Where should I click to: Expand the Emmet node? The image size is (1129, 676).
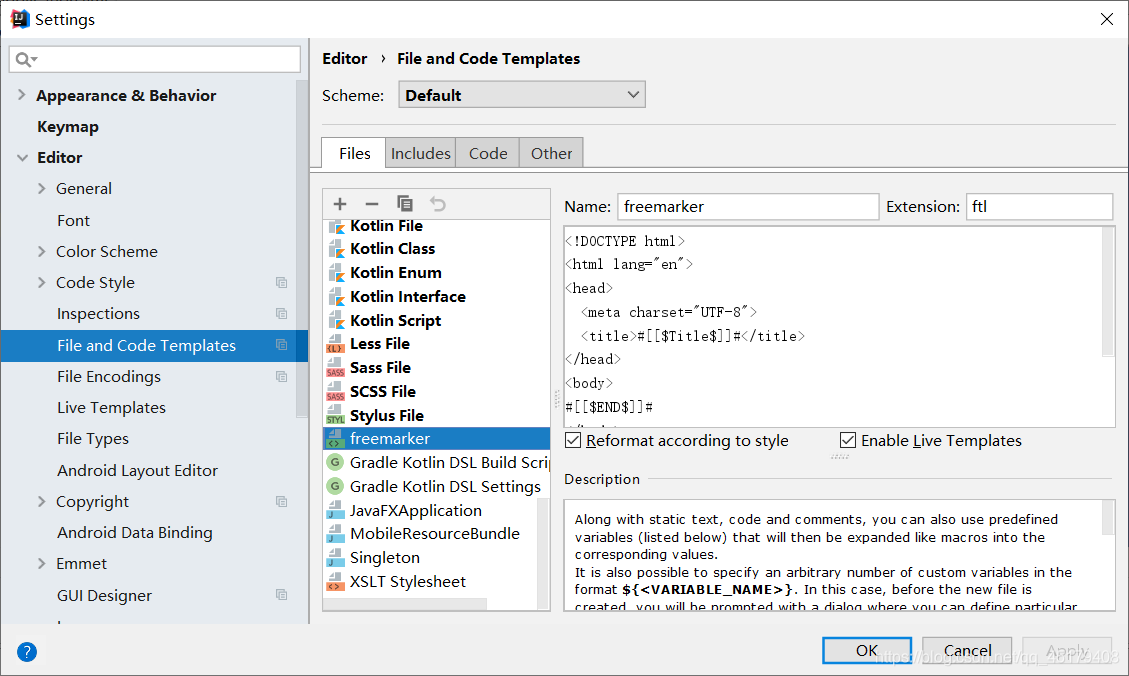coord(41,564)
